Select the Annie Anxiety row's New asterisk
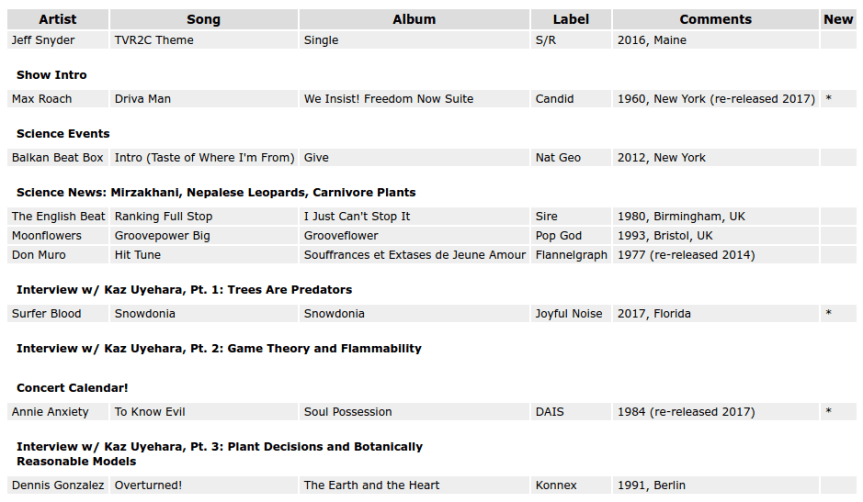This screenshot has height=502, width=863. (828, 412)
